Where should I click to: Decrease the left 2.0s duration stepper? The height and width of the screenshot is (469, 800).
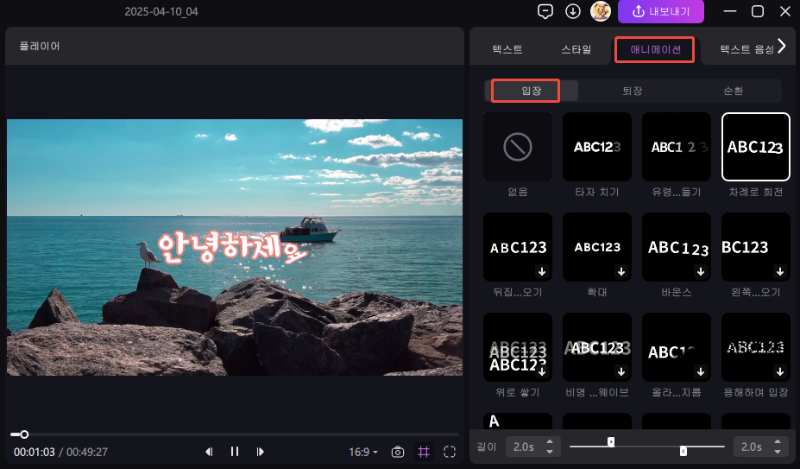[x=549, y=451]
